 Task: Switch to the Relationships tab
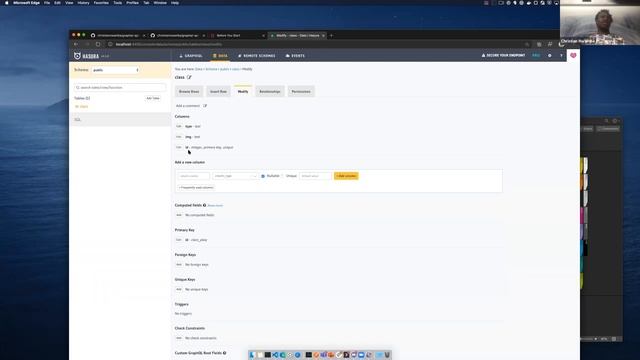tap(270, 91)
